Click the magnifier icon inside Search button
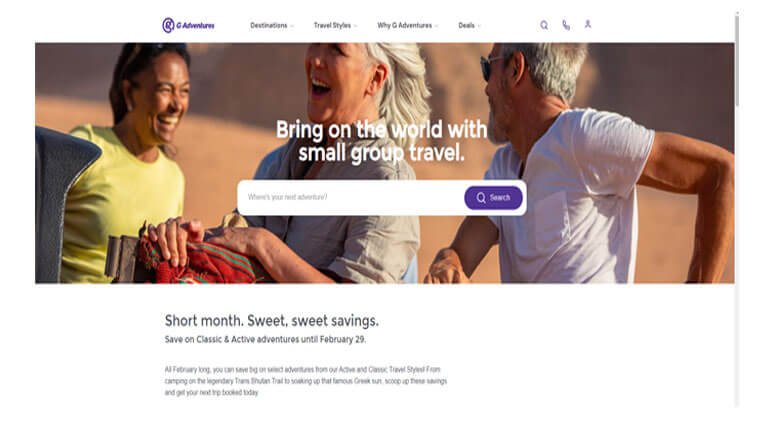 pyautogui.click(x=481, y=197)
